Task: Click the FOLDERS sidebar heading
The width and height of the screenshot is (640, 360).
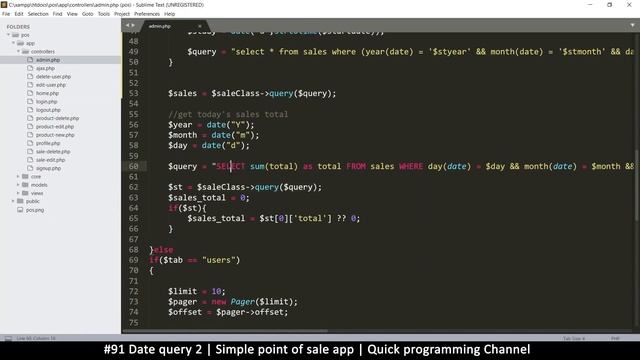Action: click(x=18, y=27)
